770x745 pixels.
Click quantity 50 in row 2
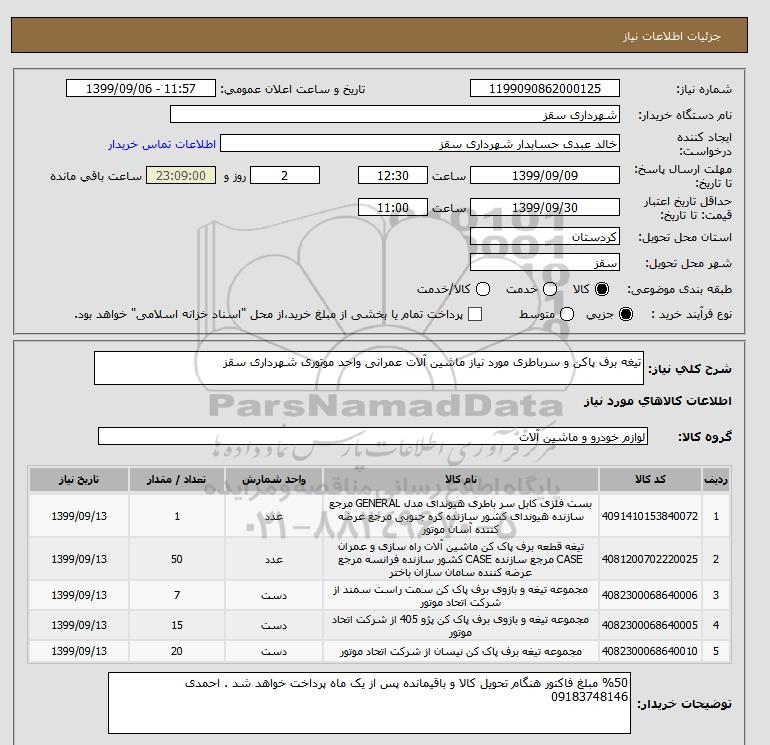[177, 559]
